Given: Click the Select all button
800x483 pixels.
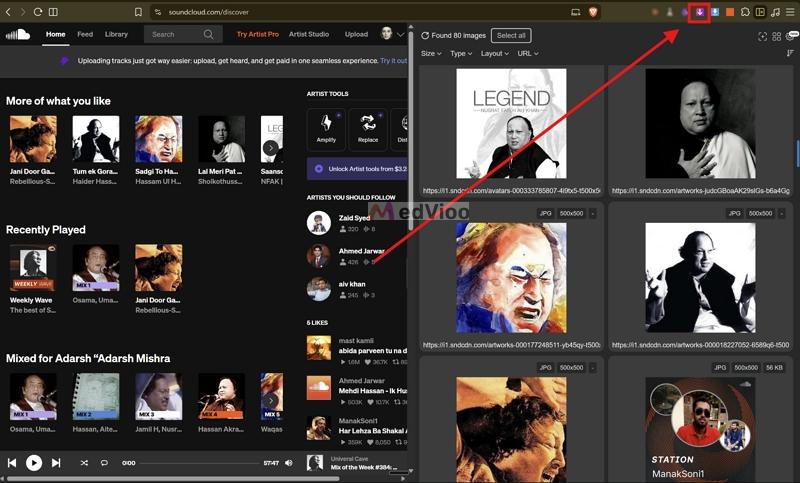Looking at the screenshot, I should (511, 35).
